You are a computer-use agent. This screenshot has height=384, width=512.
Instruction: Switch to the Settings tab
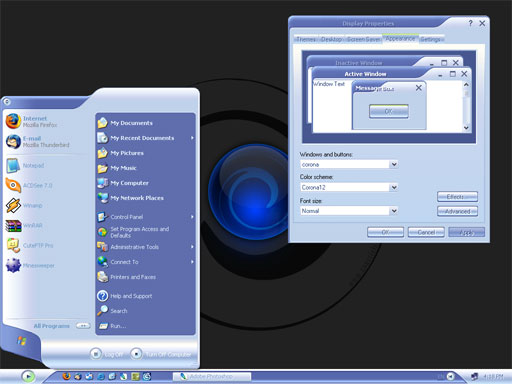point(430,39)
